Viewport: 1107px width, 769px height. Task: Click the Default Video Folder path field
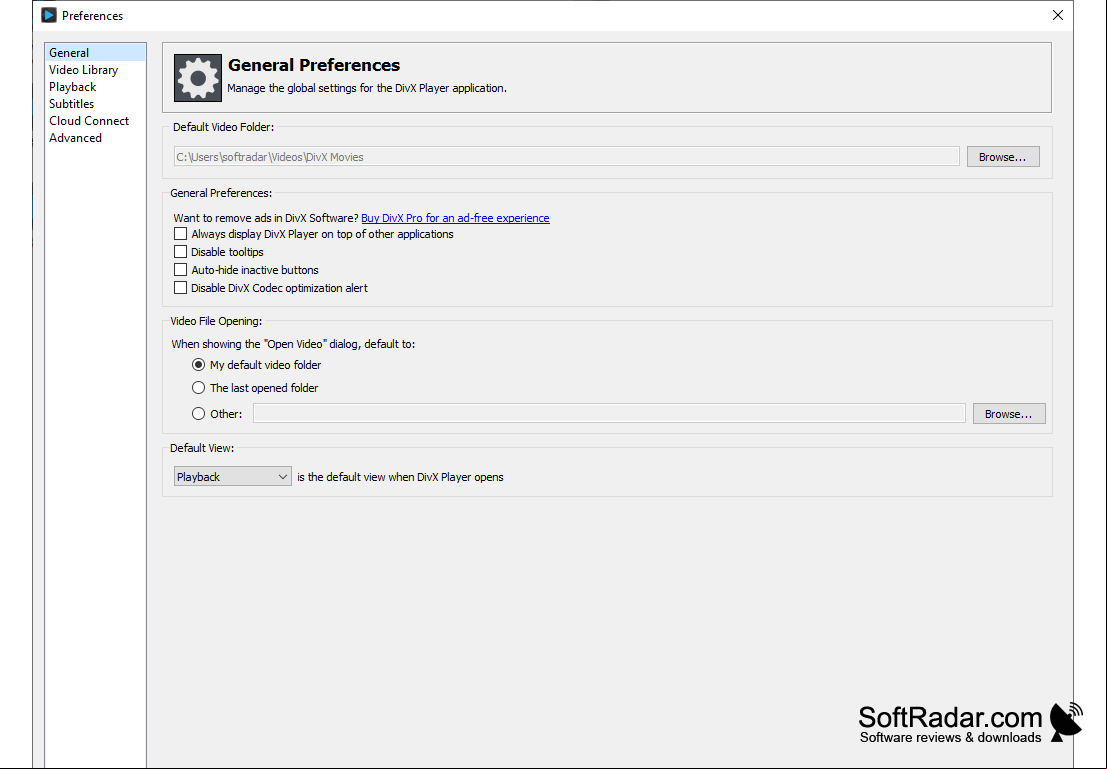click(x=566, y=156)
